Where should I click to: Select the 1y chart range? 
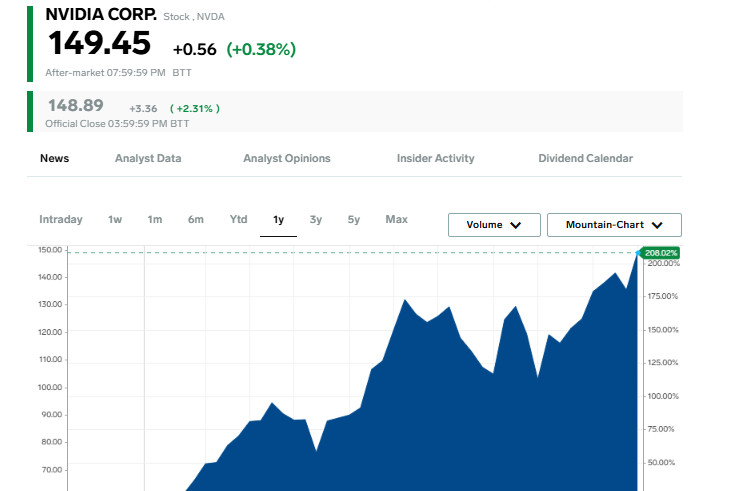point(279,220)
